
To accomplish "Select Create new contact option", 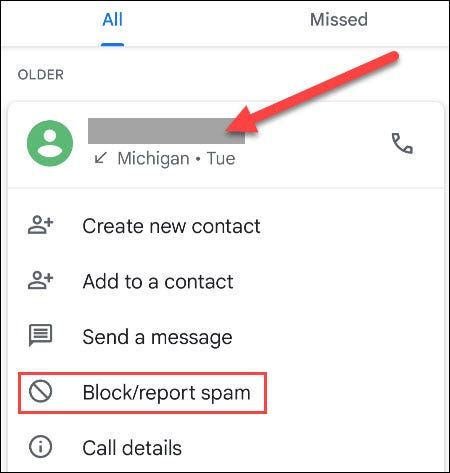I will point(171,226).
